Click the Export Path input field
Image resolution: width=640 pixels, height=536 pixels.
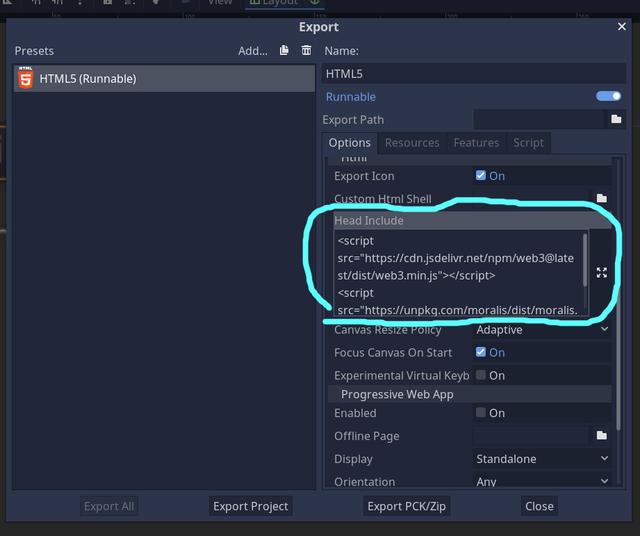tap(539, 120)
